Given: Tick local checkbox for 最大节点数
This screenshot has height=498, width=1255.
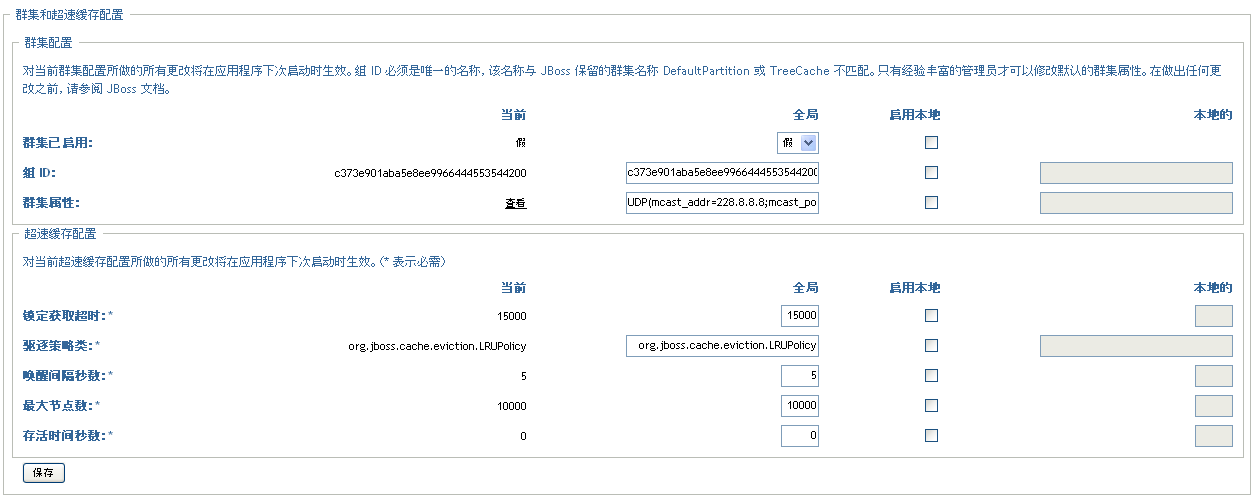Looking at the screenshot, I should click(x=931, y=406).
